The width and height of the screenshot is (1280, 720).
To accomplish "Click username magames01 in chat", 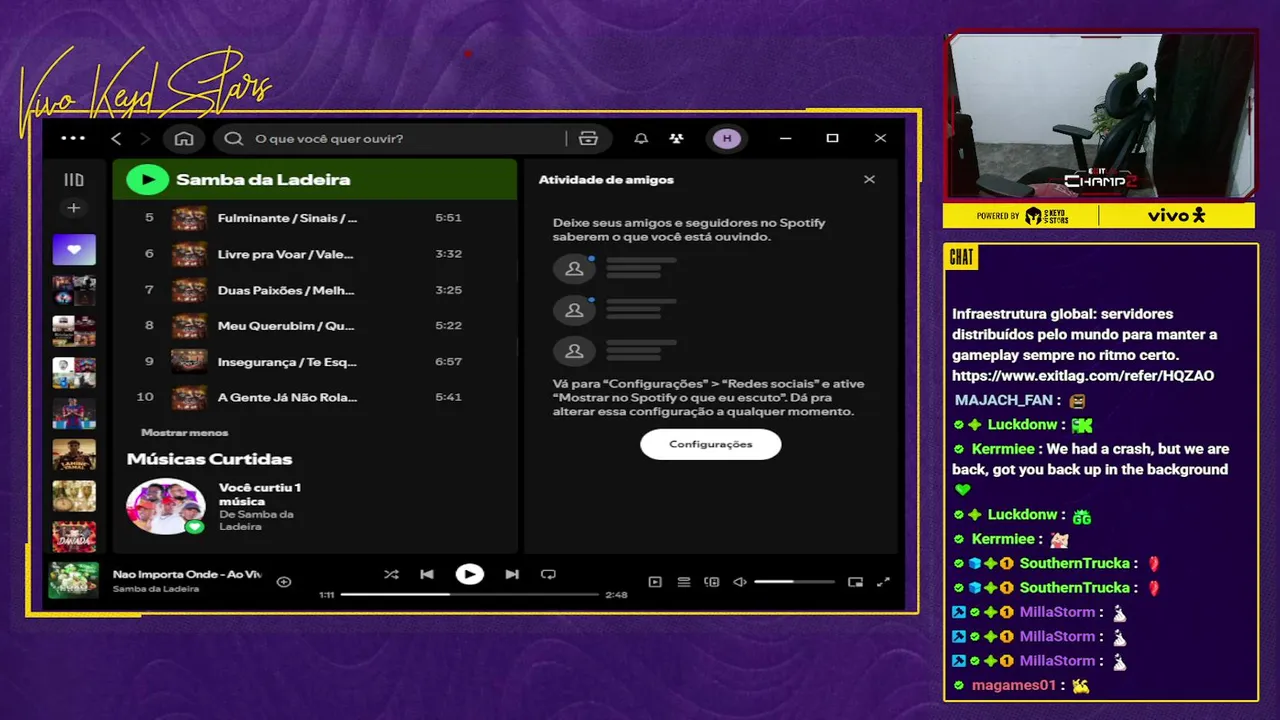I will pos(1014,685).
